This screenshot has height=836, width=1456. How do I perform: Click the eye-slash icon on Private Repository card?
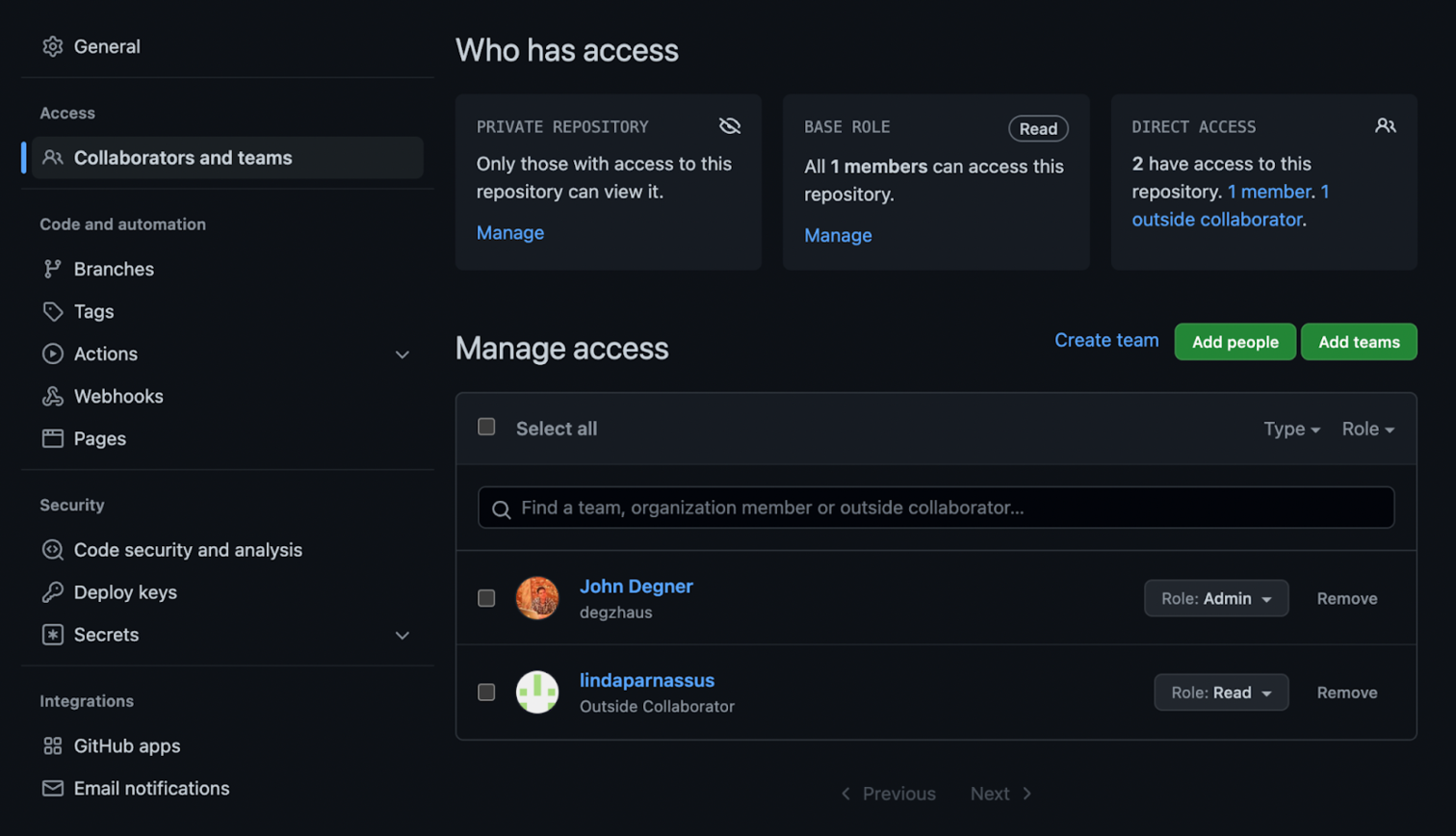(x=729, y=125)
